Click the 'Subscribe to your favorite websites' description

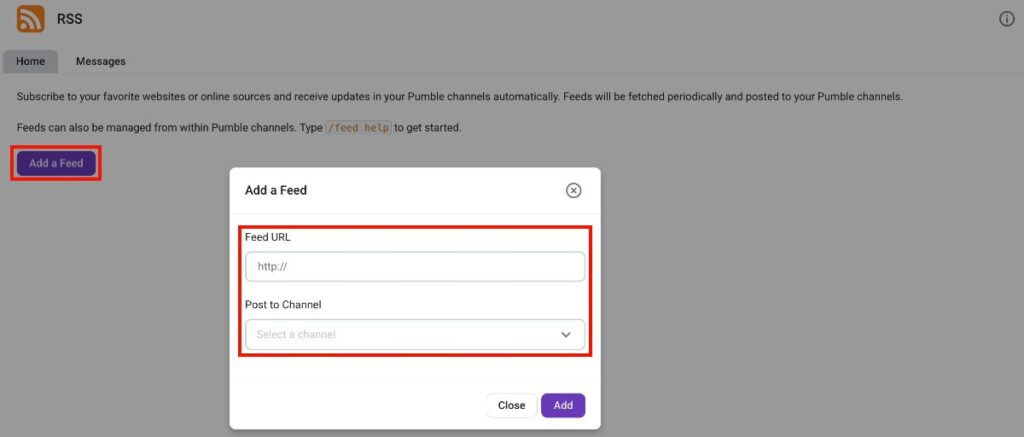(460, 97)
